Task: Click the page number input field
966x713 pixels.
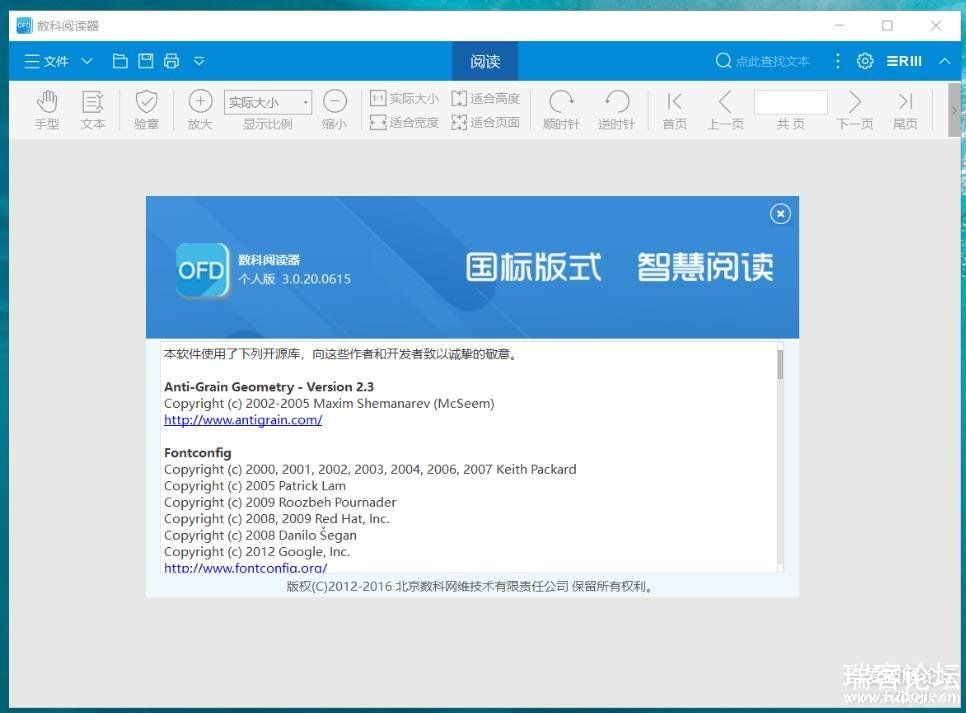Action: click(790, 102)
